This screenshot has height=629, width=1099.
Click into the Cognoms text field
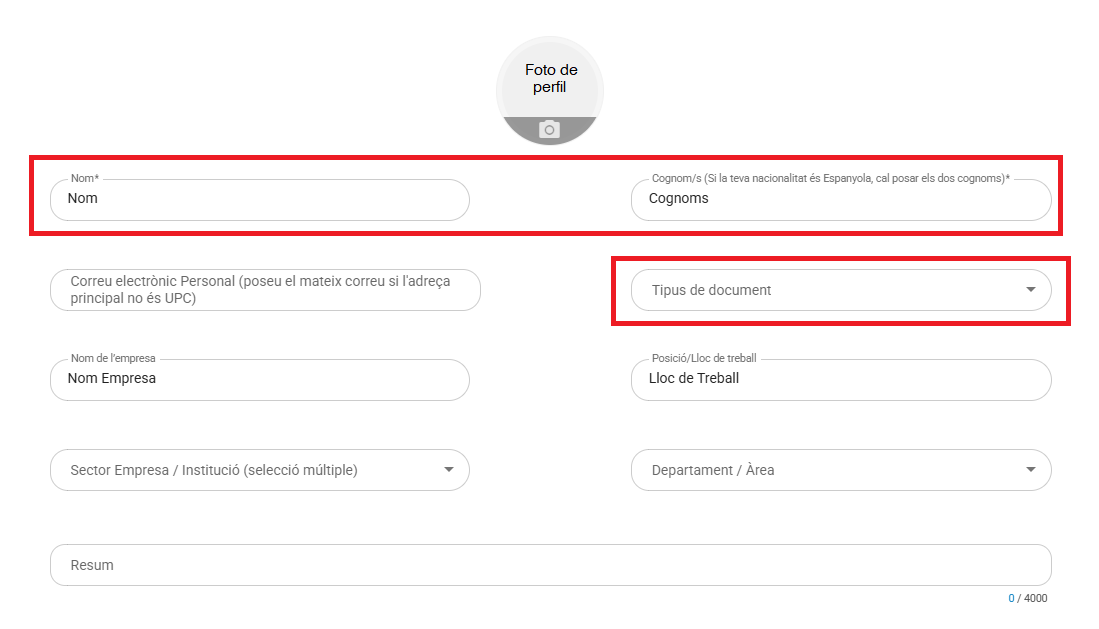(x=840, y=199)
